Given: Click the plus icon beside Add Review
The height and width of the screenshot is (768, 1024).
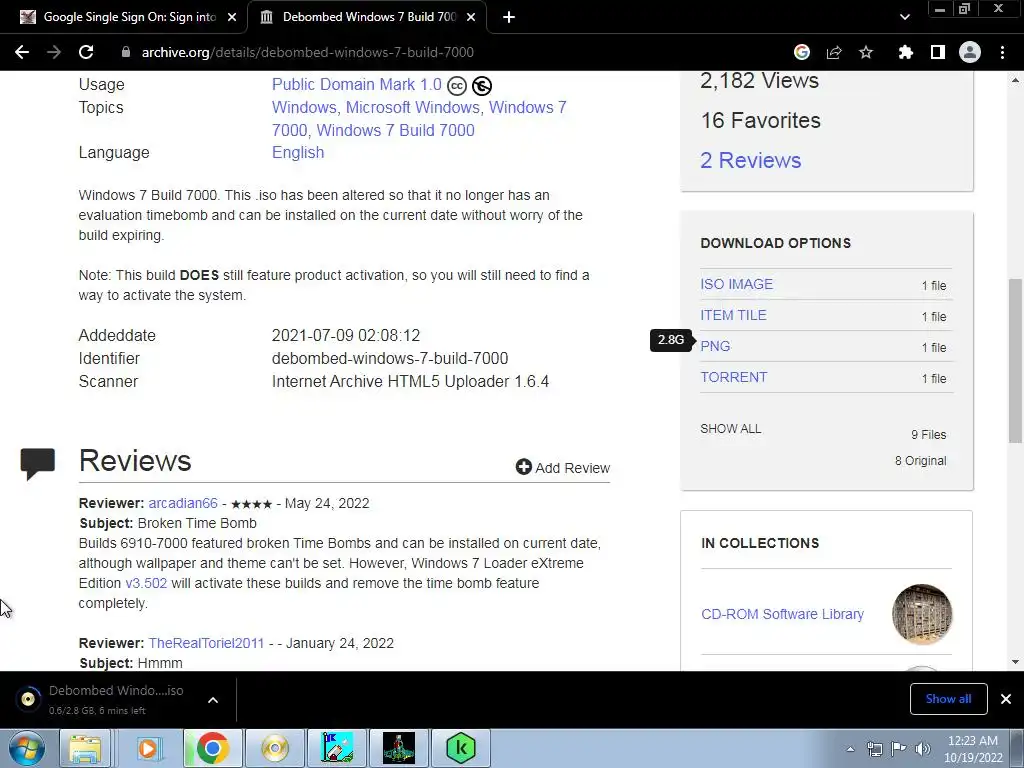Looking at the screenshot, I should pos(524,467).
